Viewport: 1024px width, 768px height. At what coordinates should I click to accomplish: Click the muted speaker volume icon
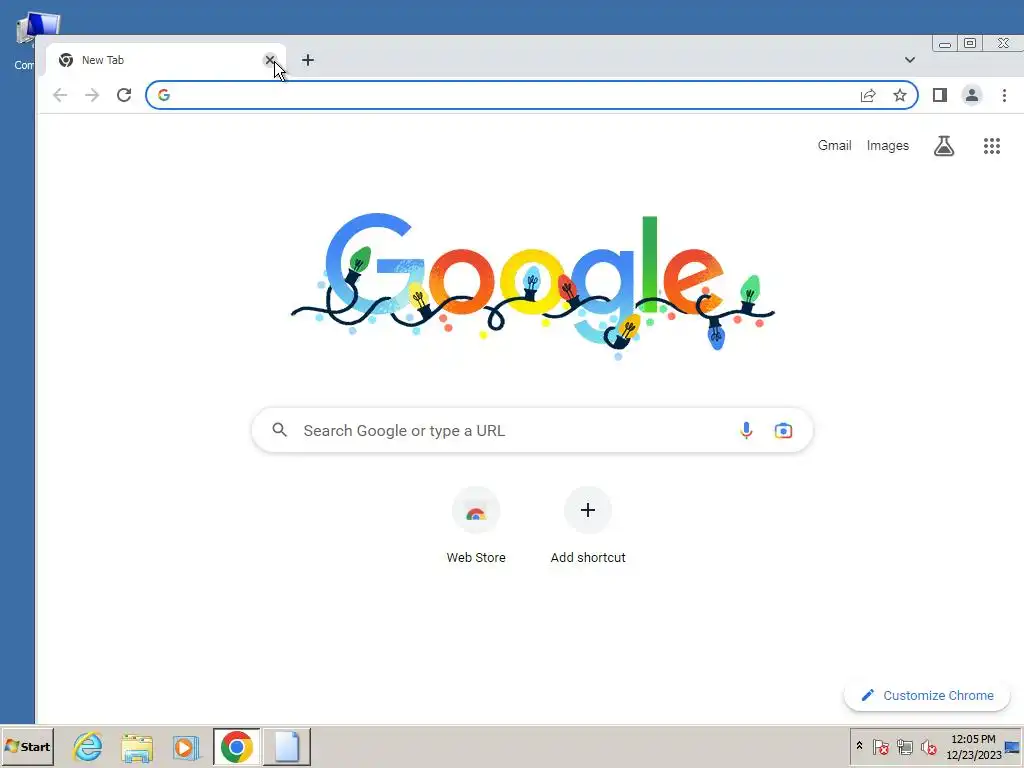click(x=929, y=746)
